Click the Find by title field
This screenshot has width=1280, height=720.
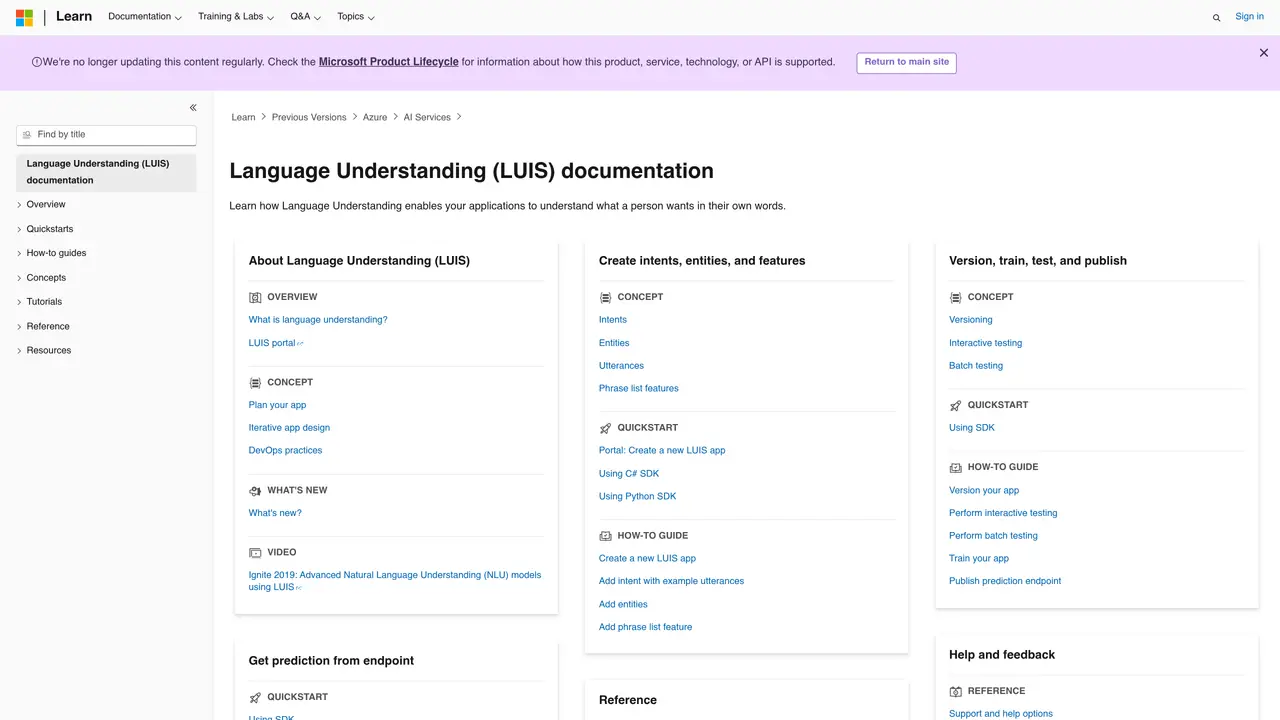coord(106,135)
